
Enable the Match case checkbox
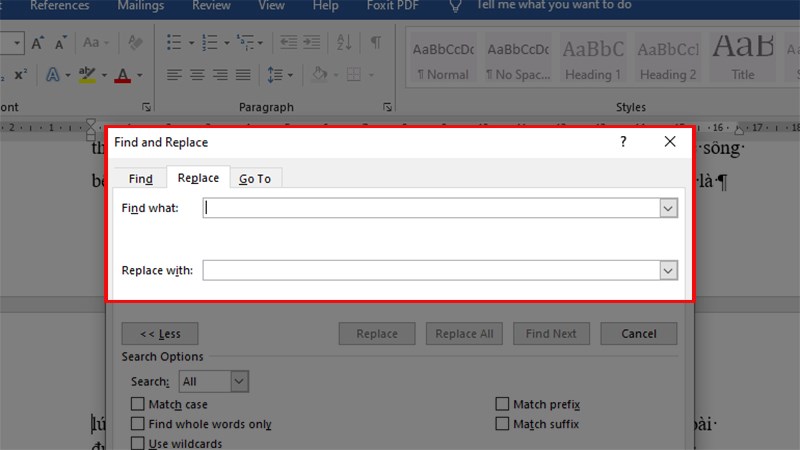(x=138, y=404)
